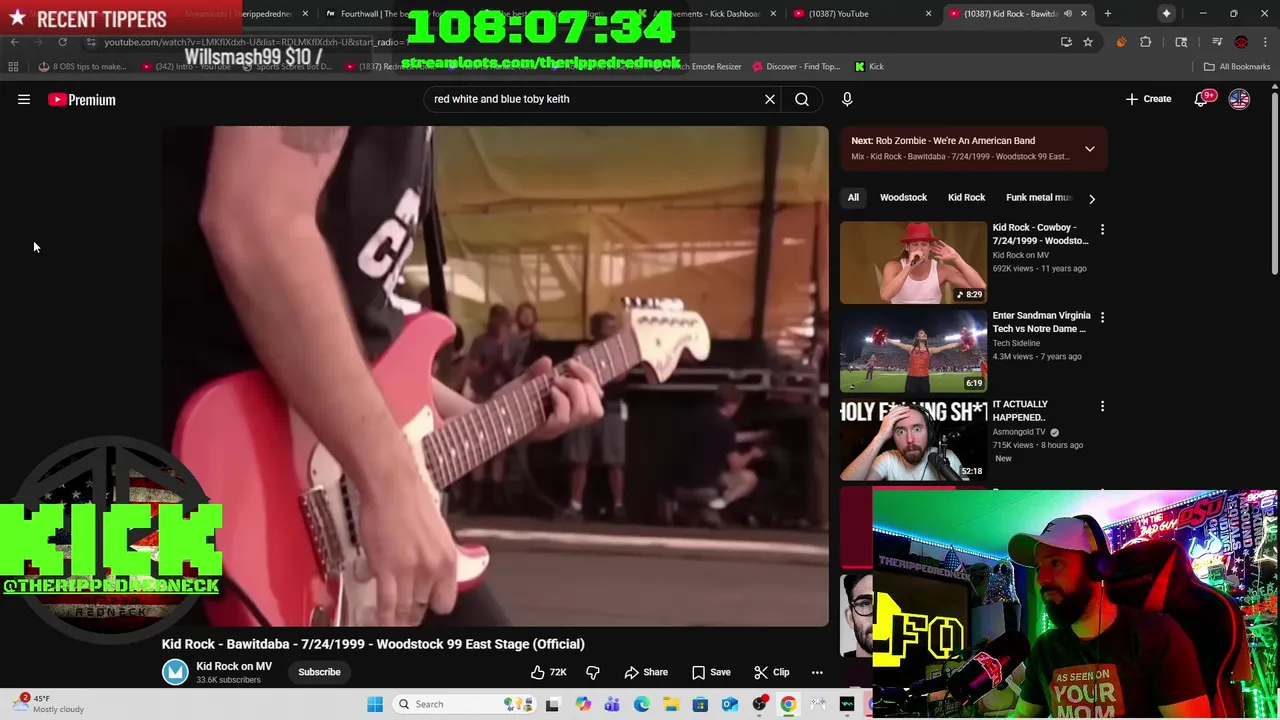Reload the page in Chrome
Screen dimensions: 1280x720
coord(62,42)
